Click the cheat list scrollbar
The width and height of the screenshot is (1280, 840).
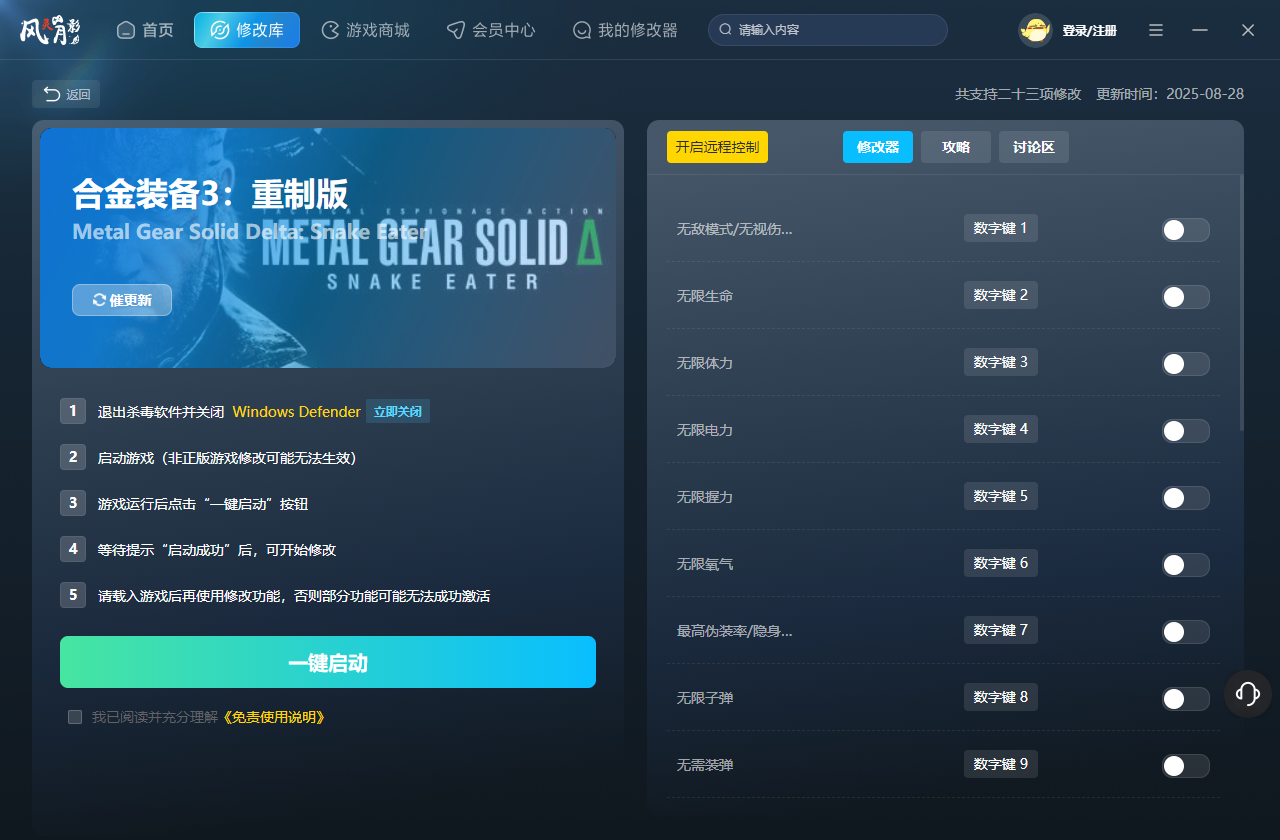[x=1242, y=302]
